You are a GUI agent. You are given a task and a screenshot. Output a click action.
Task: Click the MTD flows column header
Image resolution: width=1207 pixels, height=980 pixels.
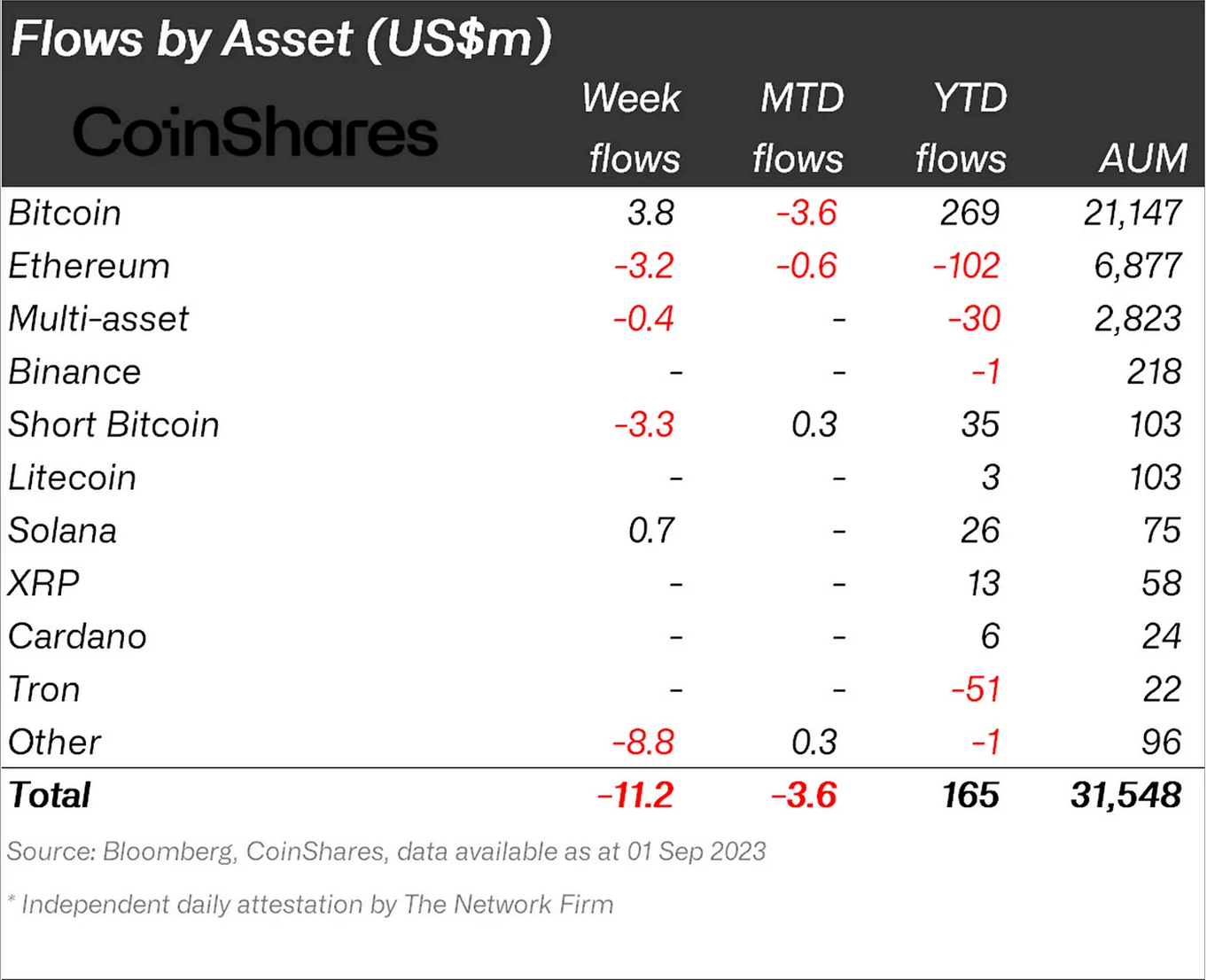coord(799,128)
